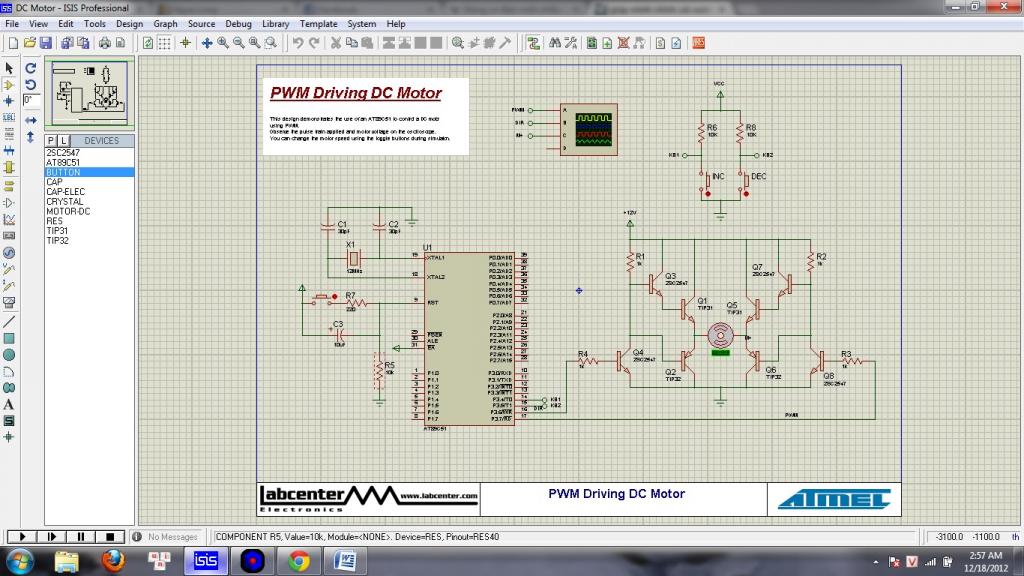Start the simulation with Play button
The image size is (1024, 576).
tap(22, 537)
